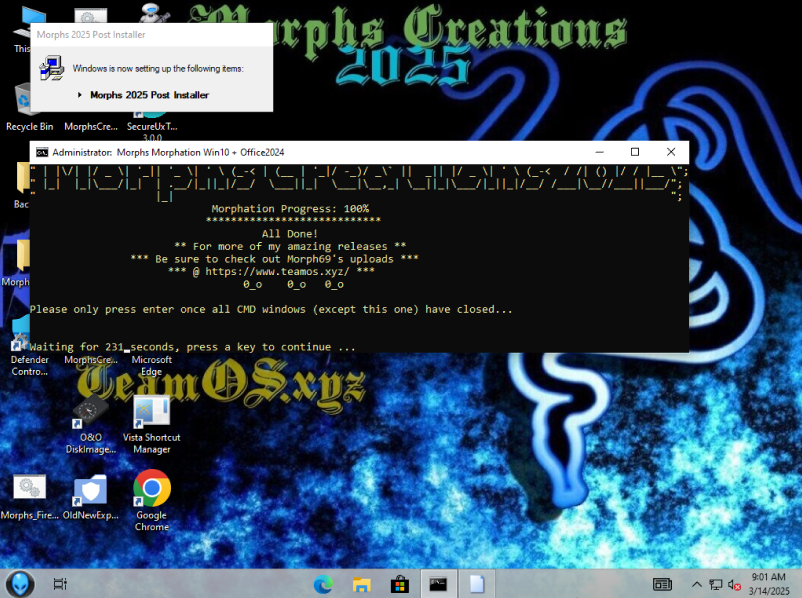802x598 pixels.
Task: Click the 'All Done!' text in CMD
Action: (x=290, y=234)
